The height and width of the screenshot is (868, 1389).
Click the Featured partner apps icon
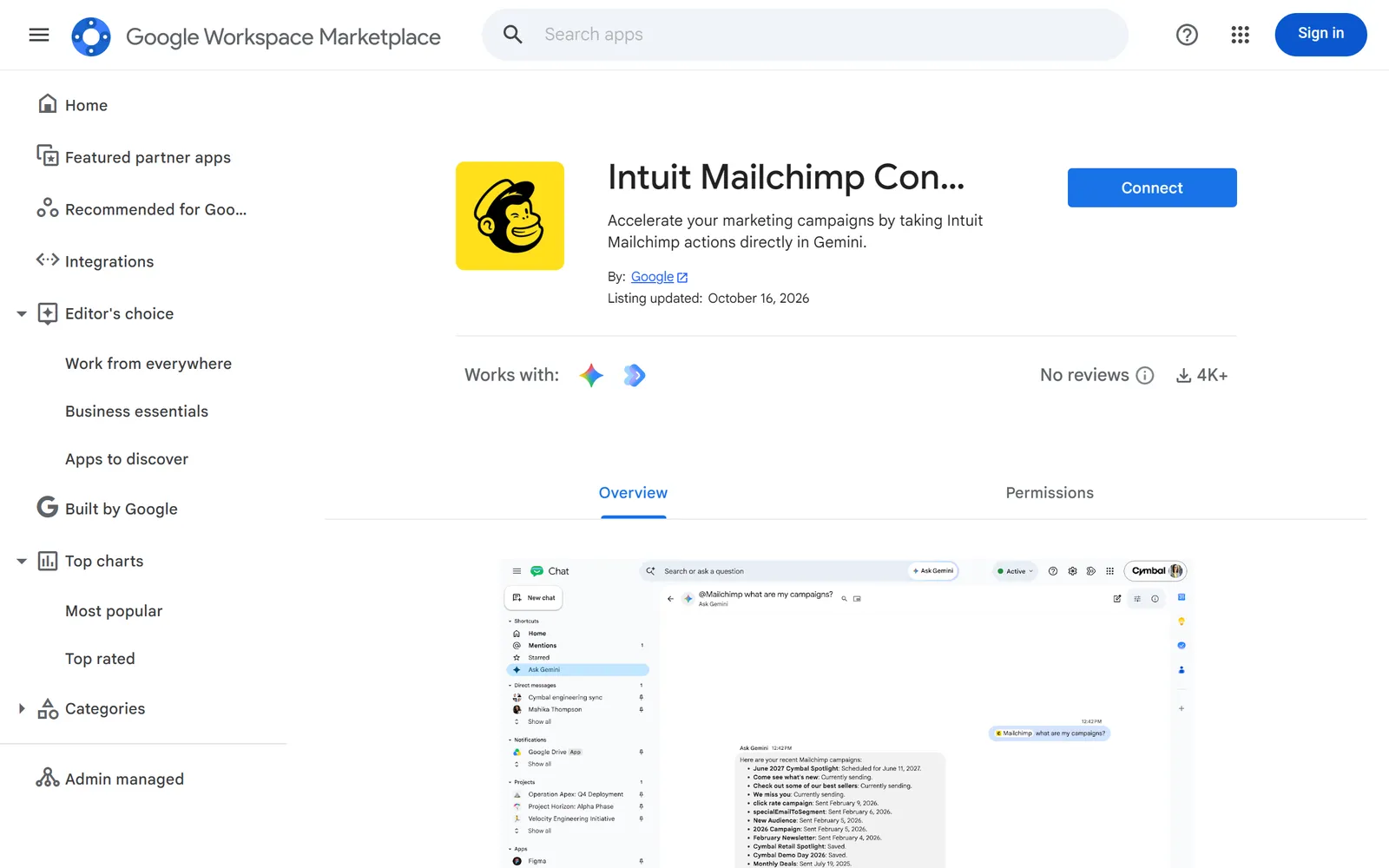pyautogui.click(x=48, y=156)
